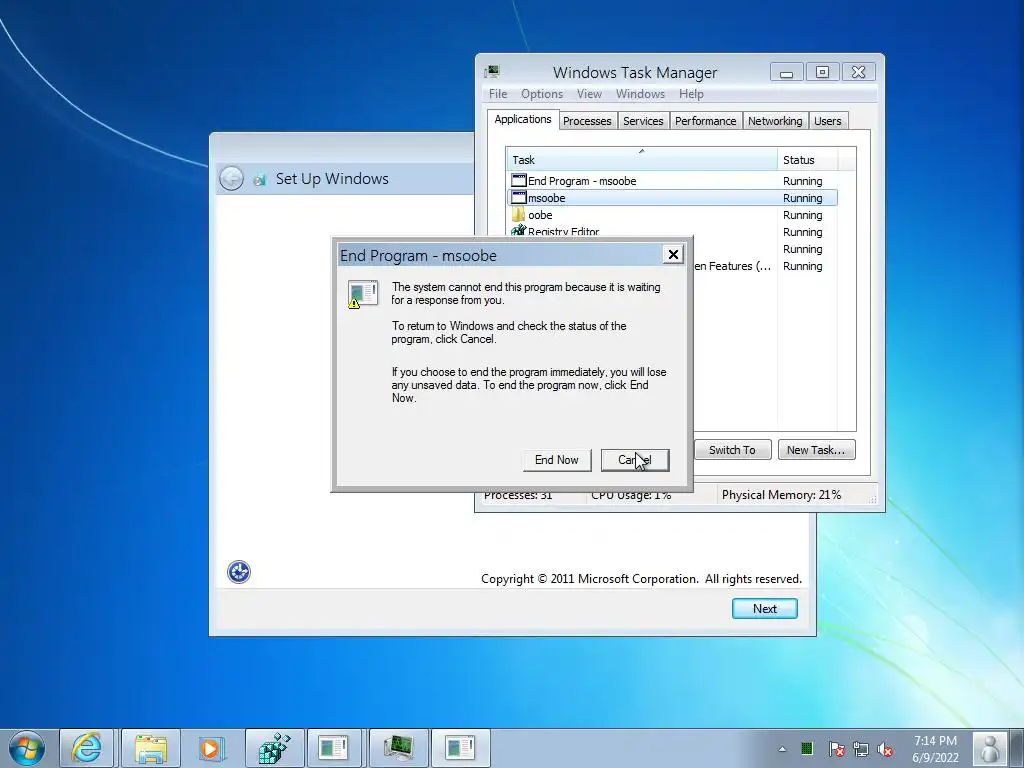Click the New Task... button
1024x768 pixels.
(x=816, y=450)
